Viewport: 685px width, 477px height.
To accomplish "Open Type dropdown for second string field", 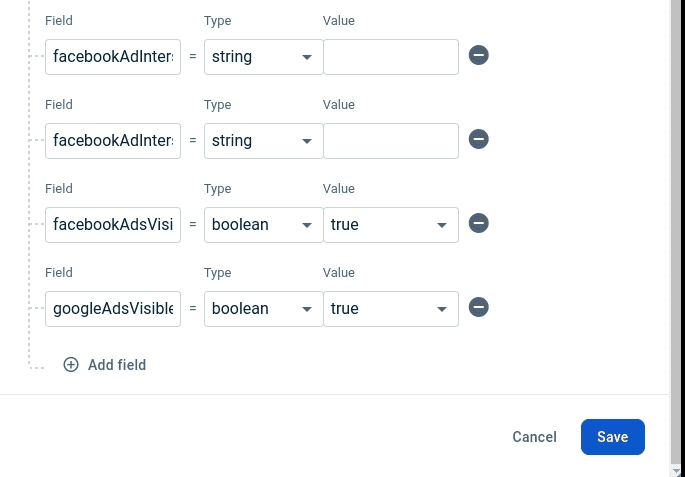I will 263,141.
